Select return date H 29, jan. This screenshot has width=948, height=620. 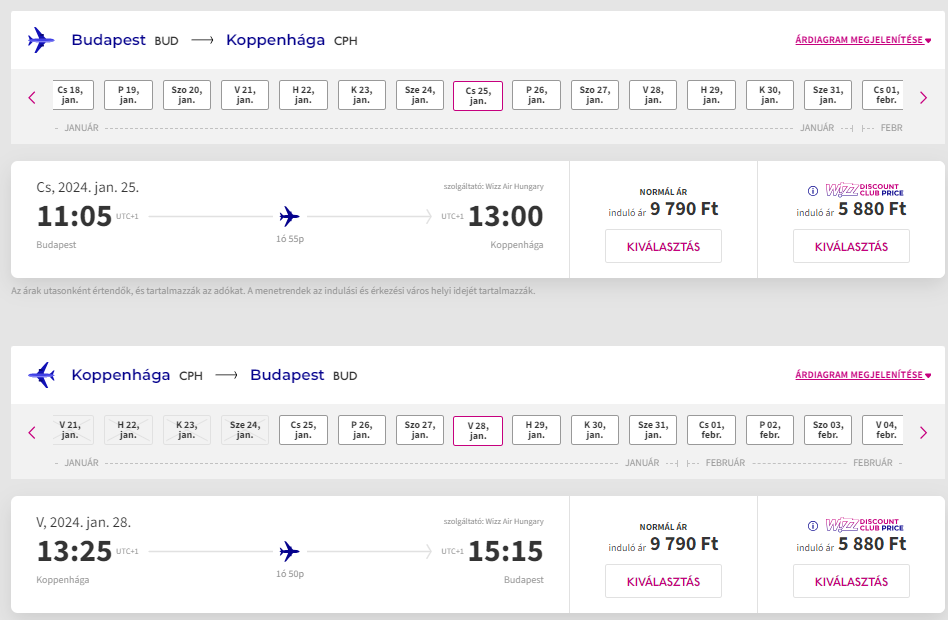tap(536, 430)
